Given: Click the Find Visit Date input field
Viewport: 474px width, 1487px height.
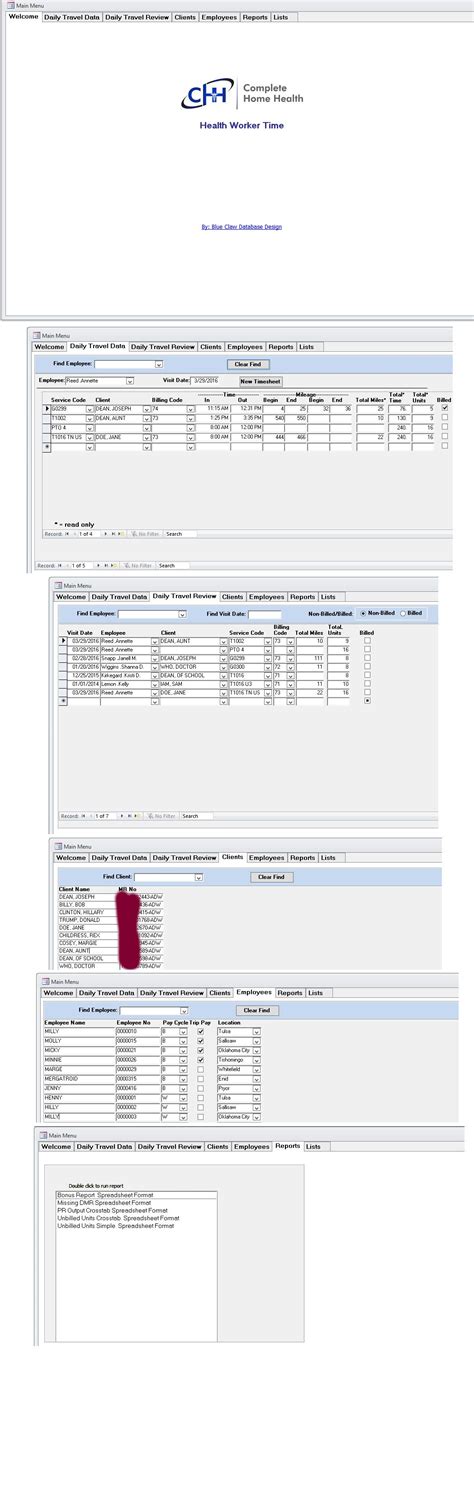Looking at the screenshot, I should click(265, 614).
